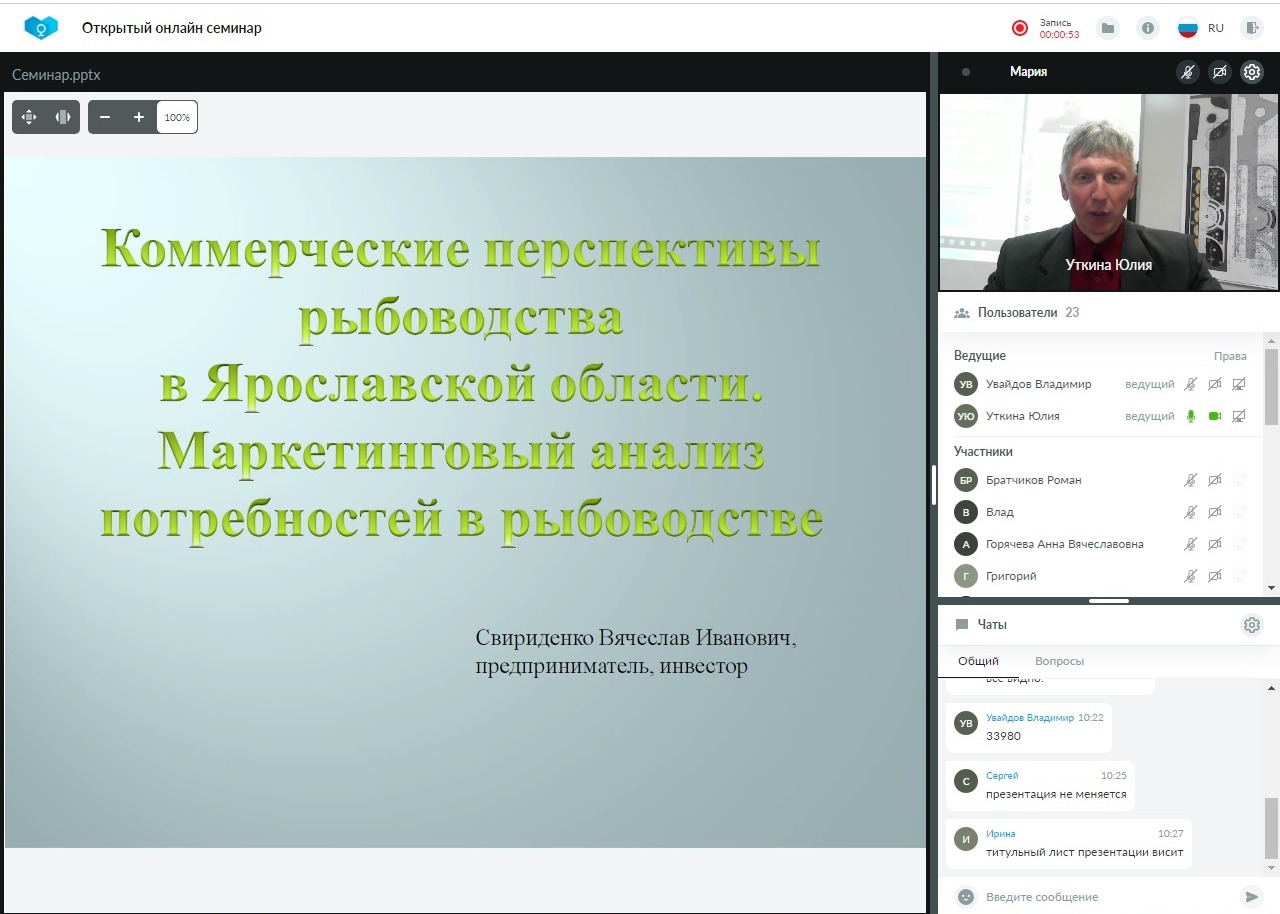Toggle camera for Горячева Анна Вячеславовна
This screenshot has height=914, width=1280.
[x=1215, y=544]
